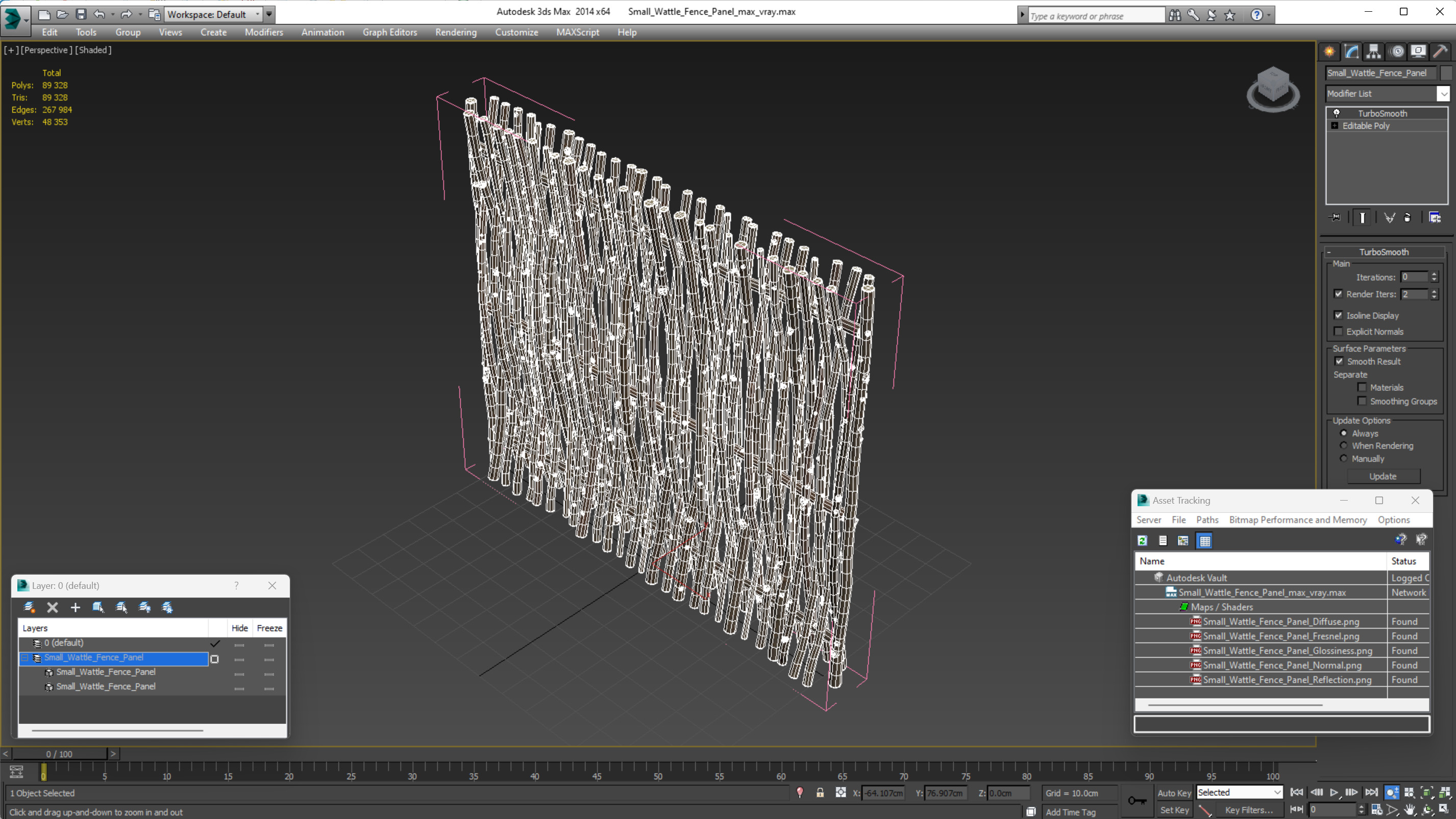Click the [Perspective] viewport label
Image resolution: width=1456 pixels, height=819 pixels.
(46, 49)
